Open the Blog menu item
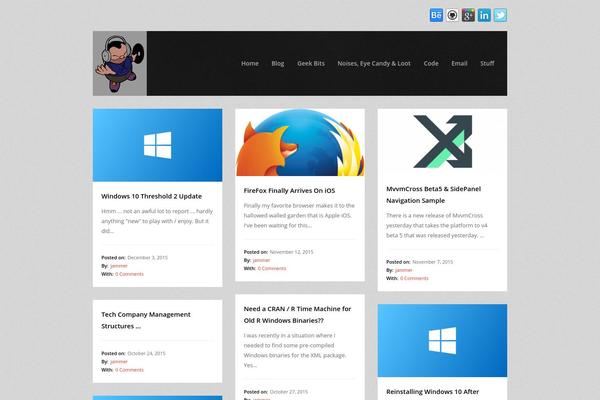The image size is (600, 400). click(x=278, y=64)
